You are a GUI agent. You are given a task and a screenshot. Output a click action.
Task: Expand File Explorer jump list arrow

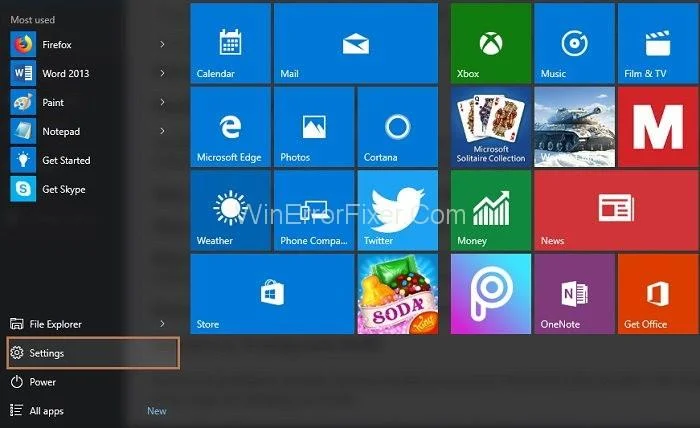coord(162,324)
